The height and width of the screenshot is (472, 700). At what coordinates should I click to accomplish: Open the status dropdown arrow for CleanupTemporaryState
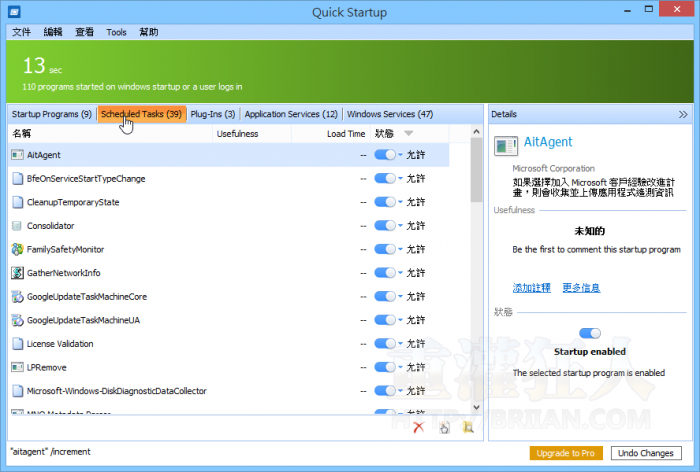[x=401, y=203]
